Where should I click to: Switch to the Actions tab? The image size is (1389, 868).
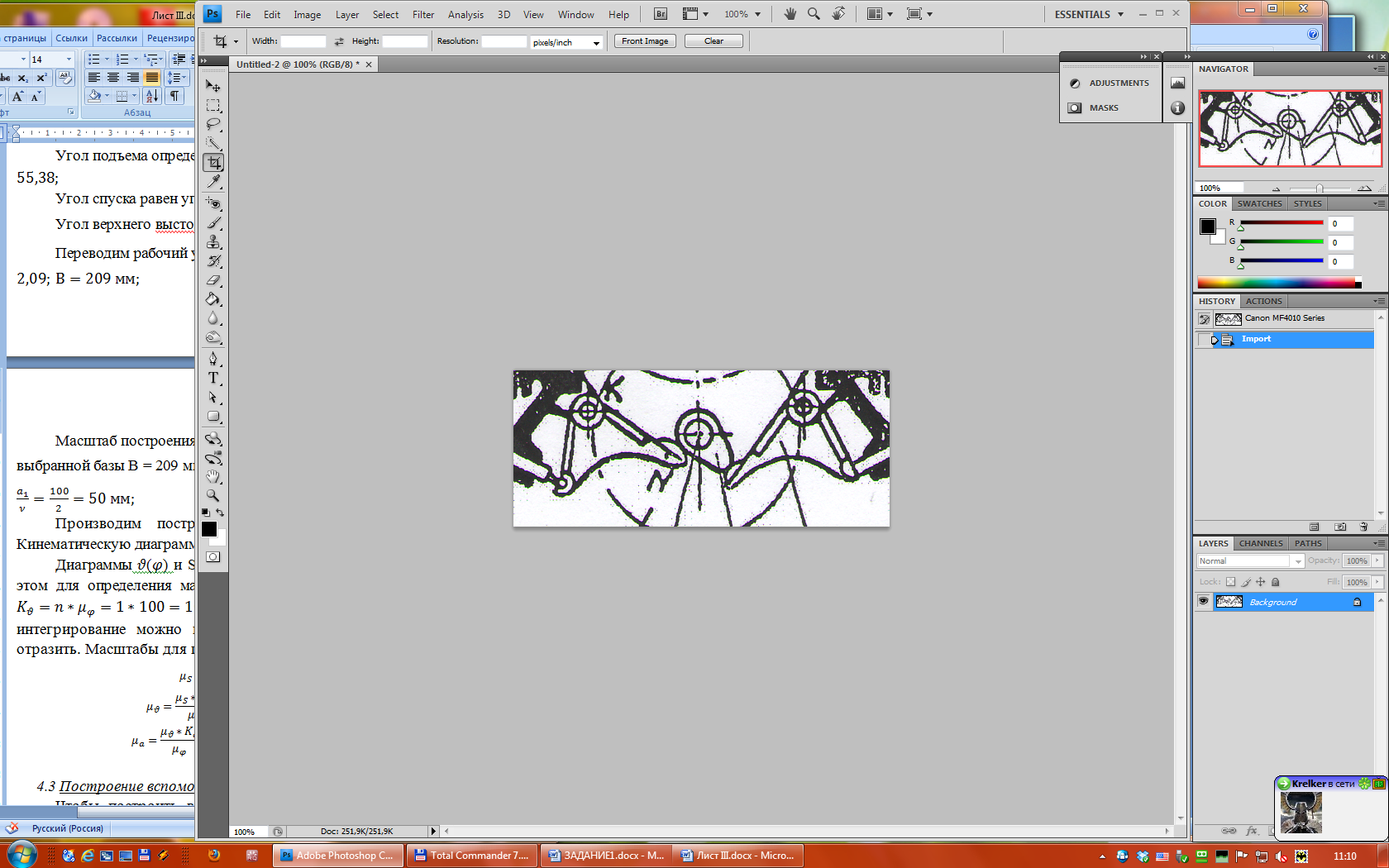coord(1263,301)
